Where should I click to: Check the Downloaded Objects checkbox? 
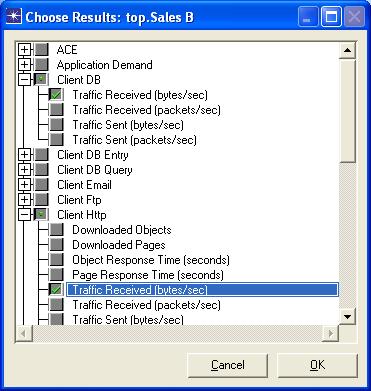(56, 230)
